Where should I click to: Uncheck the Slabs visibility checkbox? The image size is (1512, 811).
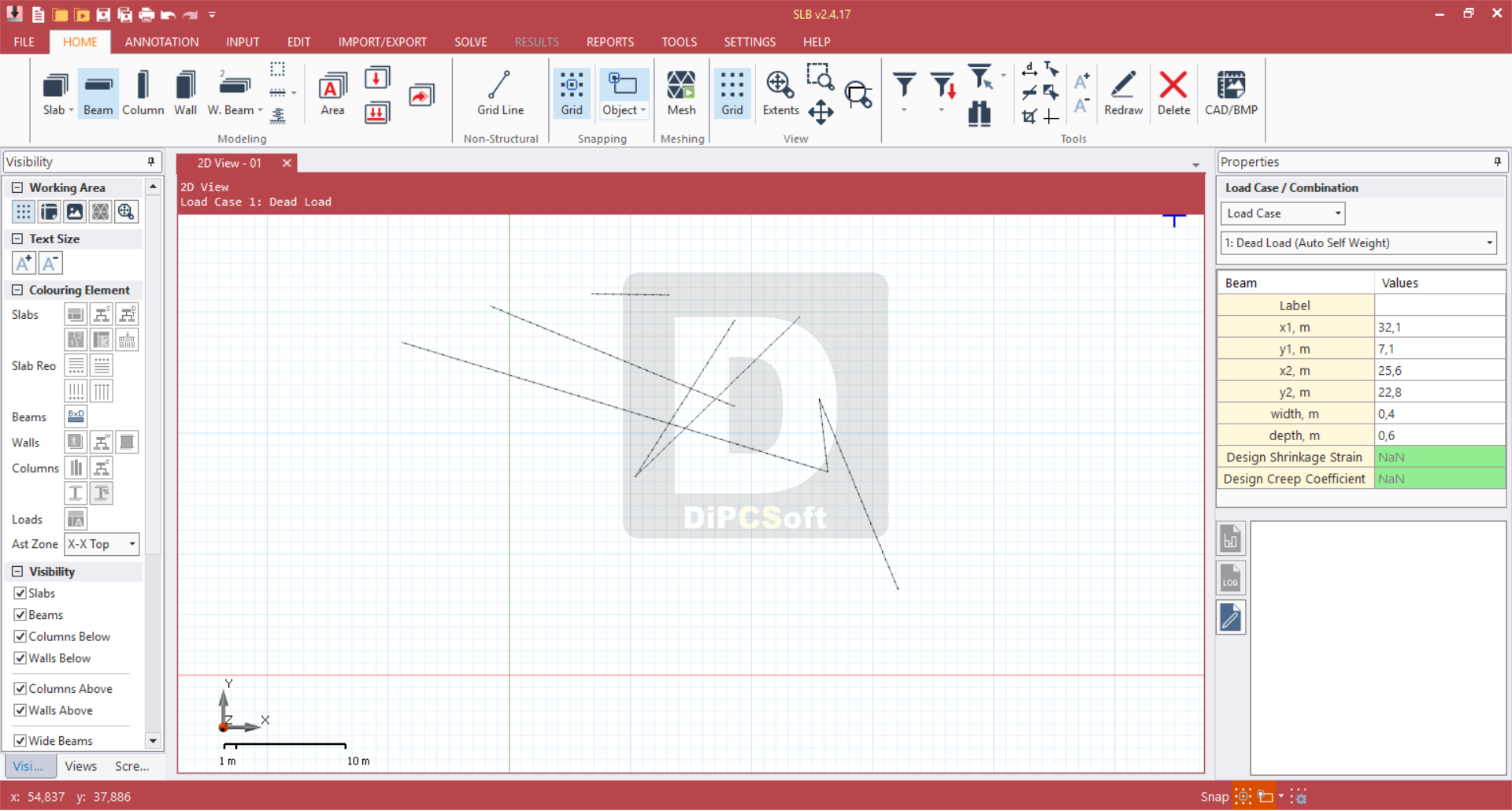(20, 594)
